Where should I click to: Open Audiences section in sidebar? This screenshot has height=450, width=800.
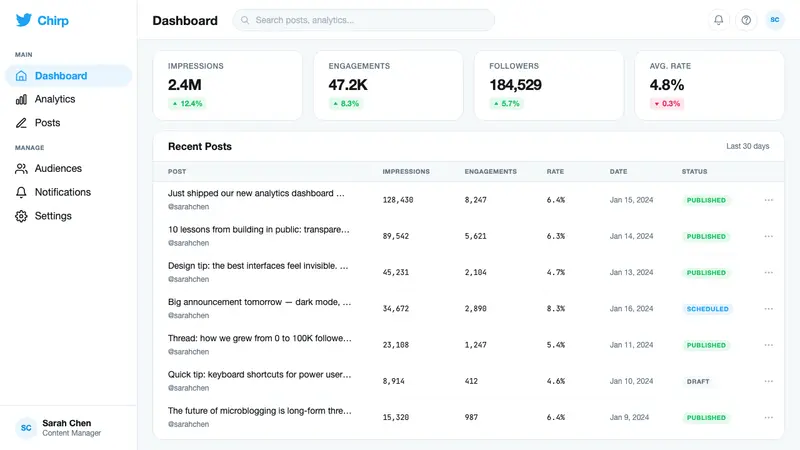pos(68,168)
